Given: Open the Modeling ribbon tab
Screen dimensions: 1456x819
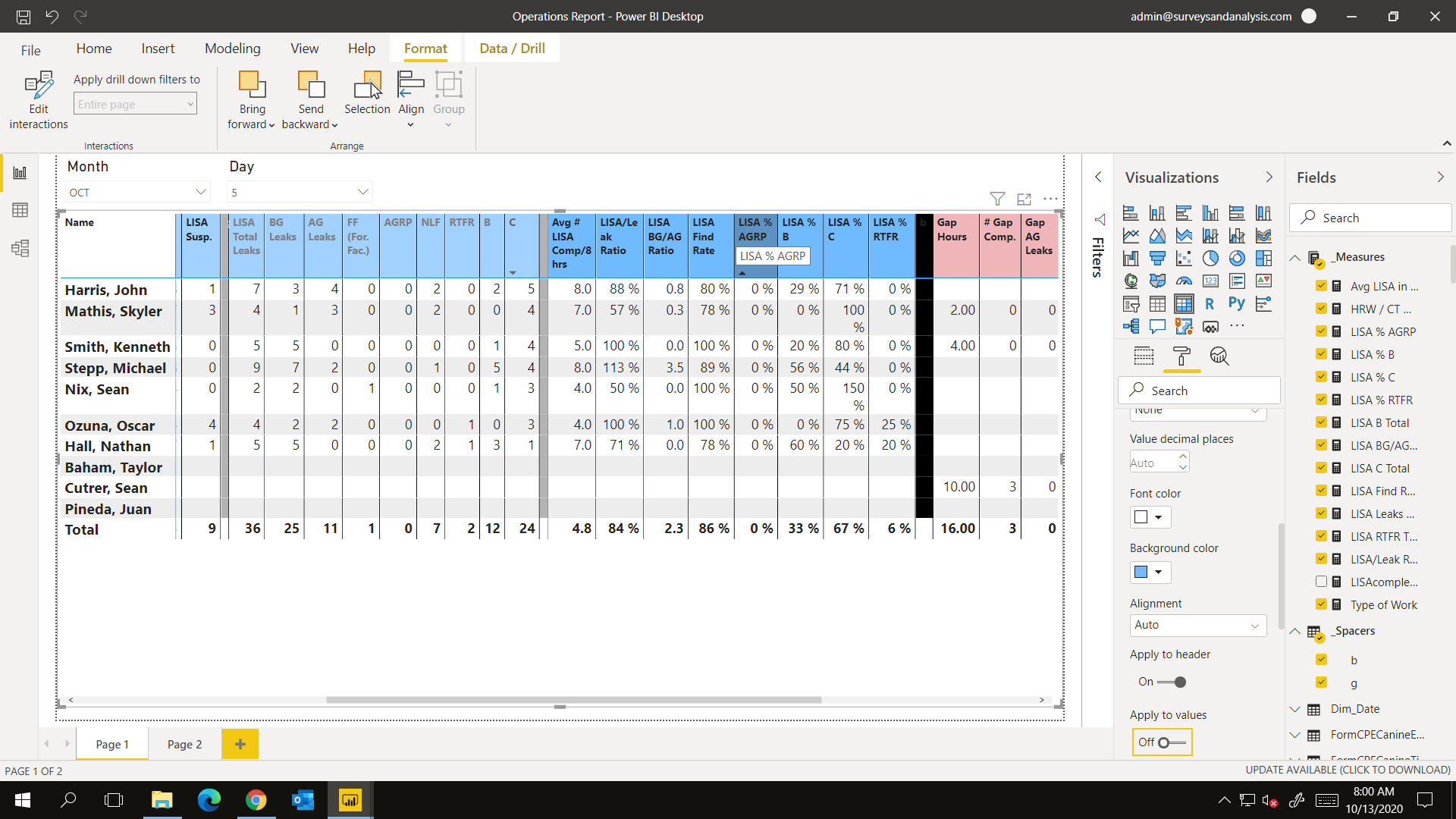Looking at the screenshot, I should click(x=232, y=49).
